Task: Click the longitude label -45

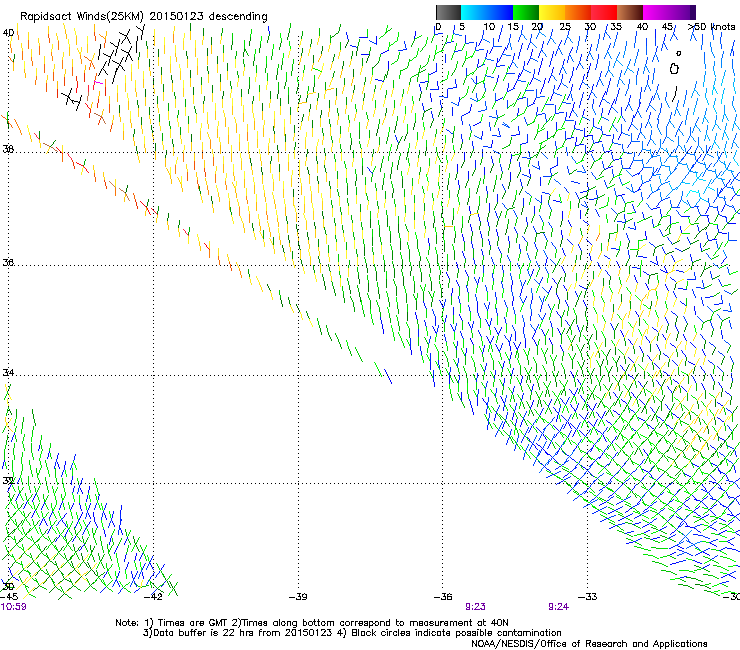Action: coord(9,596)
